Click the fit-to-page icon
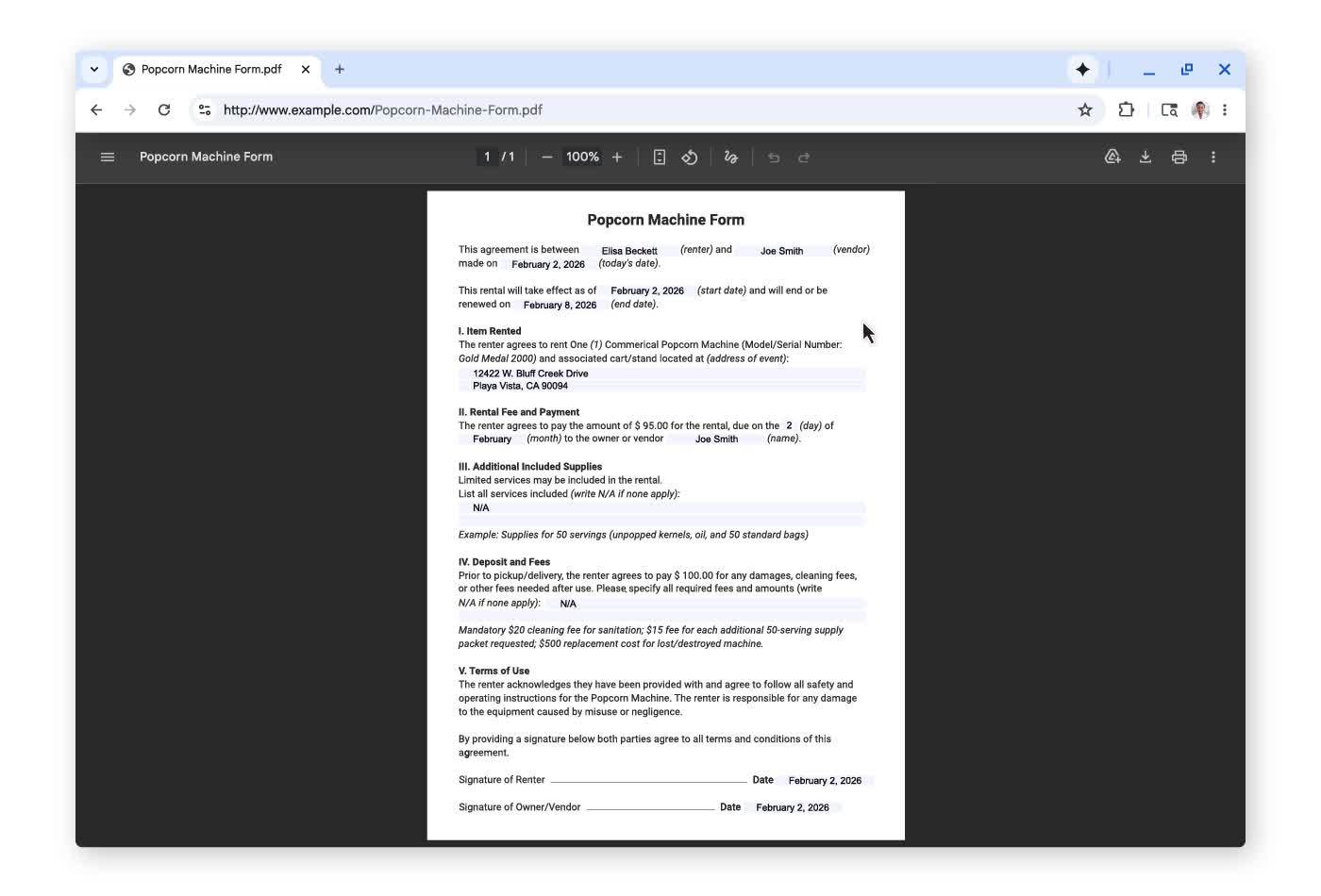The height and width of the screenshot is (896, 1321). pyautogui.click(x=660, y=157)
